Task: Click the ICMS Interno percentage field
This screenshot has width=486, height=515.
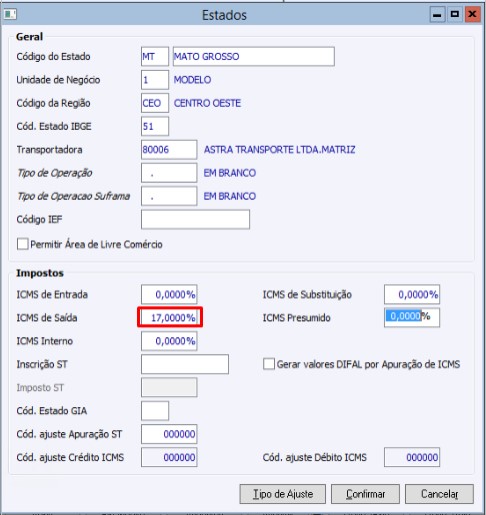Action: coord(169,341)
